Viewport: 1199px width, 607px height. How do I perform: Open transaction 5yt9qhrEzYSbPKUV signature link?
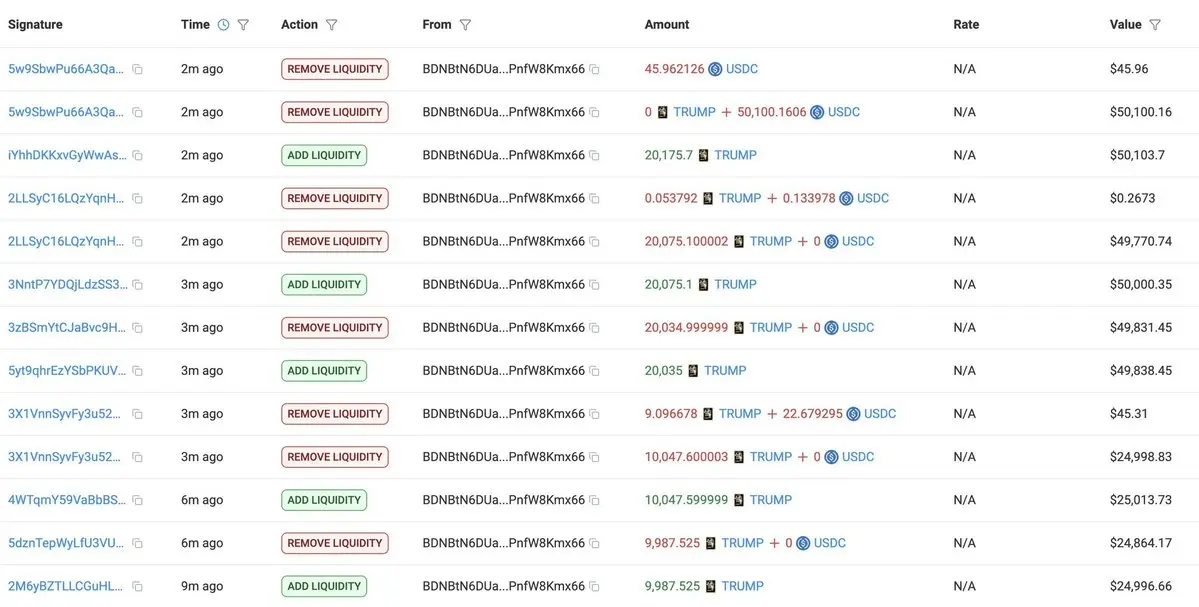click(x=67, y=371)
